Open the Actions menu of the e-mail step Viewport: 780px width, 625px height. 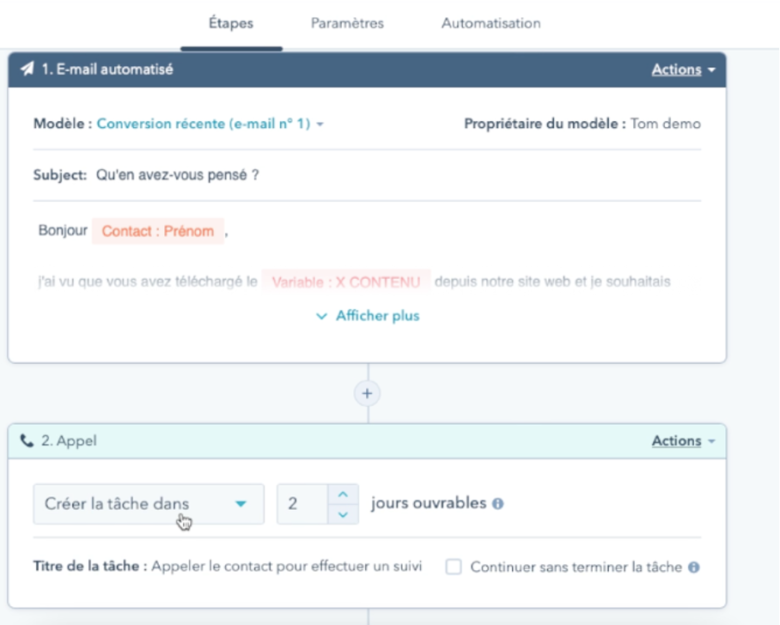click(x=683, y=70)
